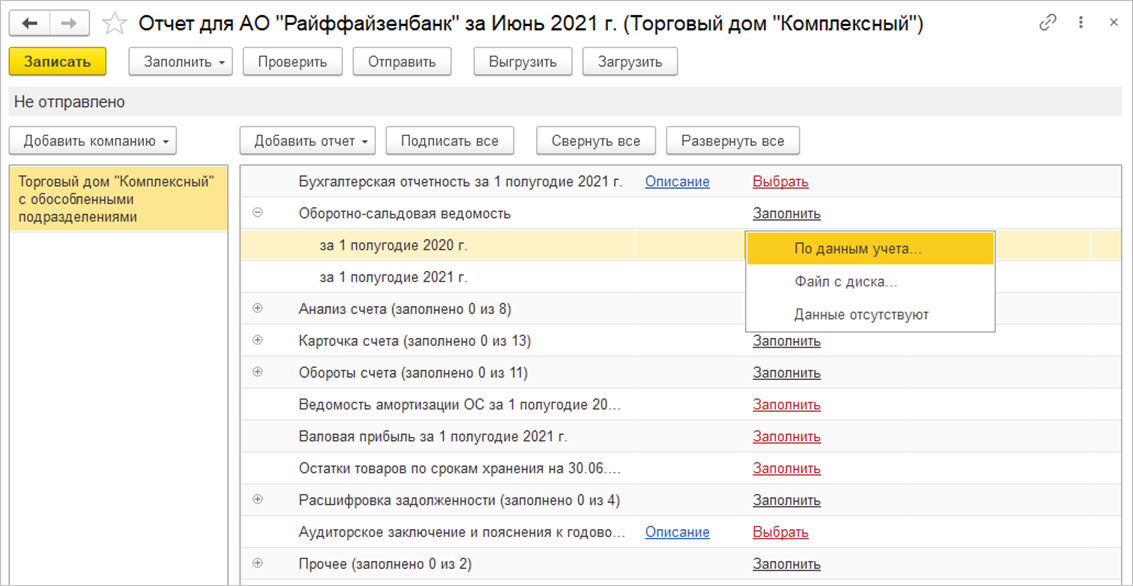Open the three-dot more options menu

pyautogui.click(x=1079, y=23)
